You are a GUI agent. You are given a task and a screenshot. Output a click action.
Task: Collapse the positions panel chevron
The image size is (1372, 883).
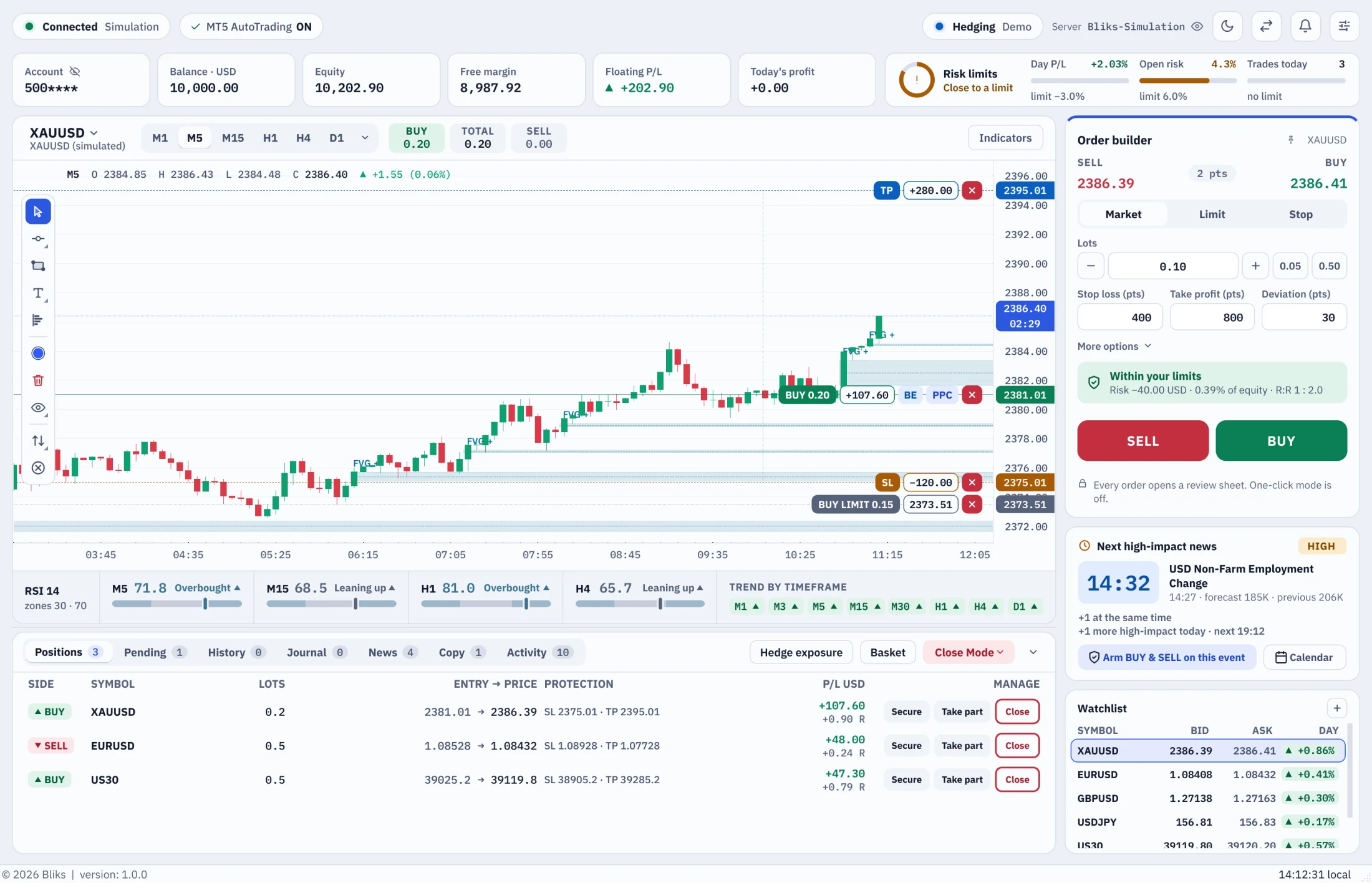[x=1033, y=652]
